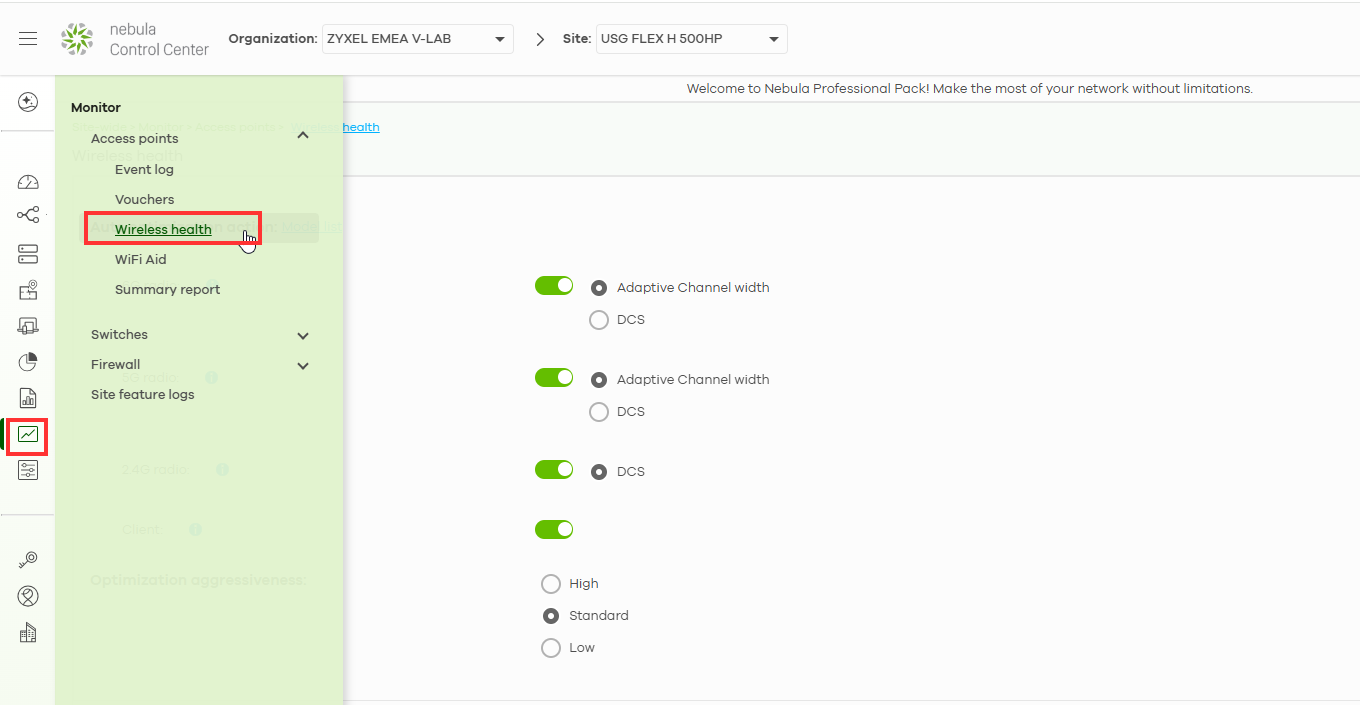Open the Site dropdown

pyautogui.click(x=691, y=39)
